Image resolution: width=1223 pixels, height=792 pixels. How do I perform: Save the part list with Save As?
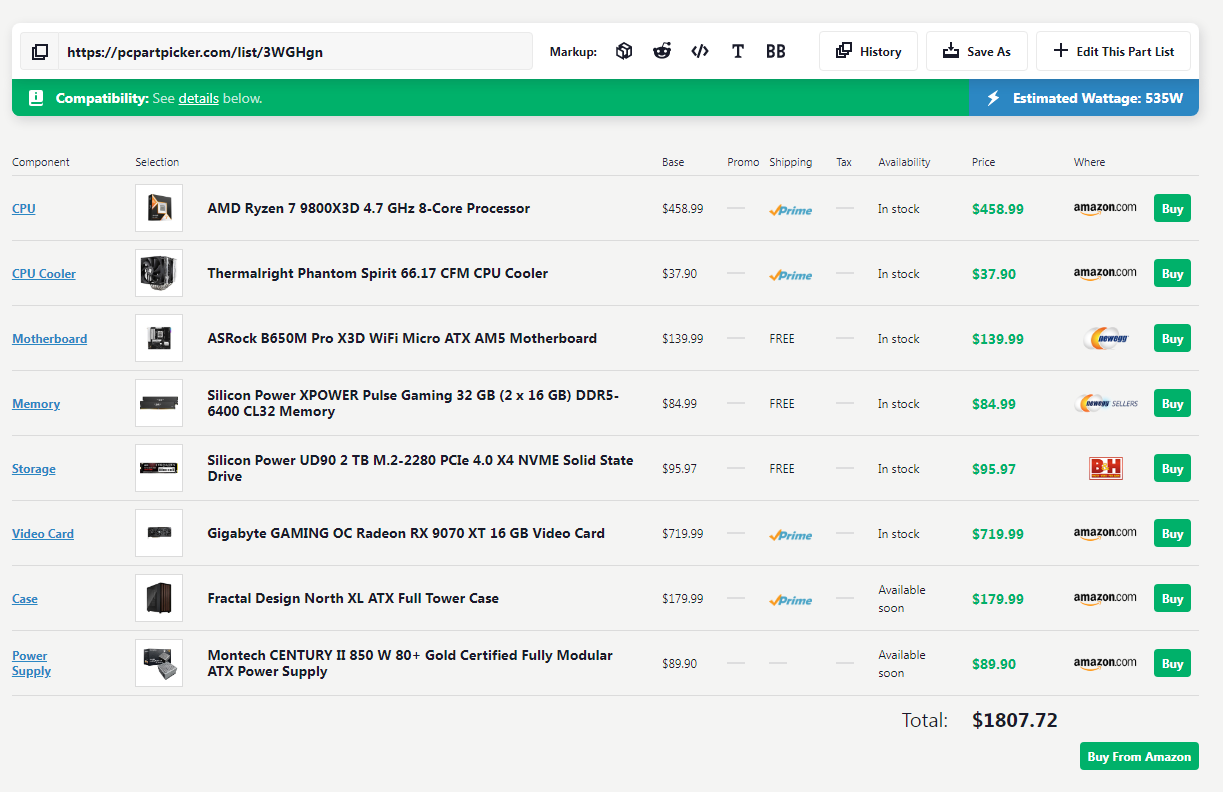[976, 51]
